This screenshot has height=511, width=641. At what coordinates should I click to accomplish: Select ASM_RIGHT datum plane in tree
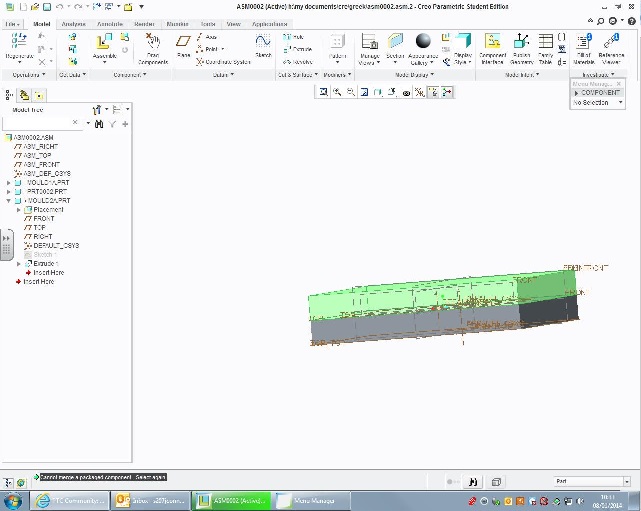pos(36,146)
